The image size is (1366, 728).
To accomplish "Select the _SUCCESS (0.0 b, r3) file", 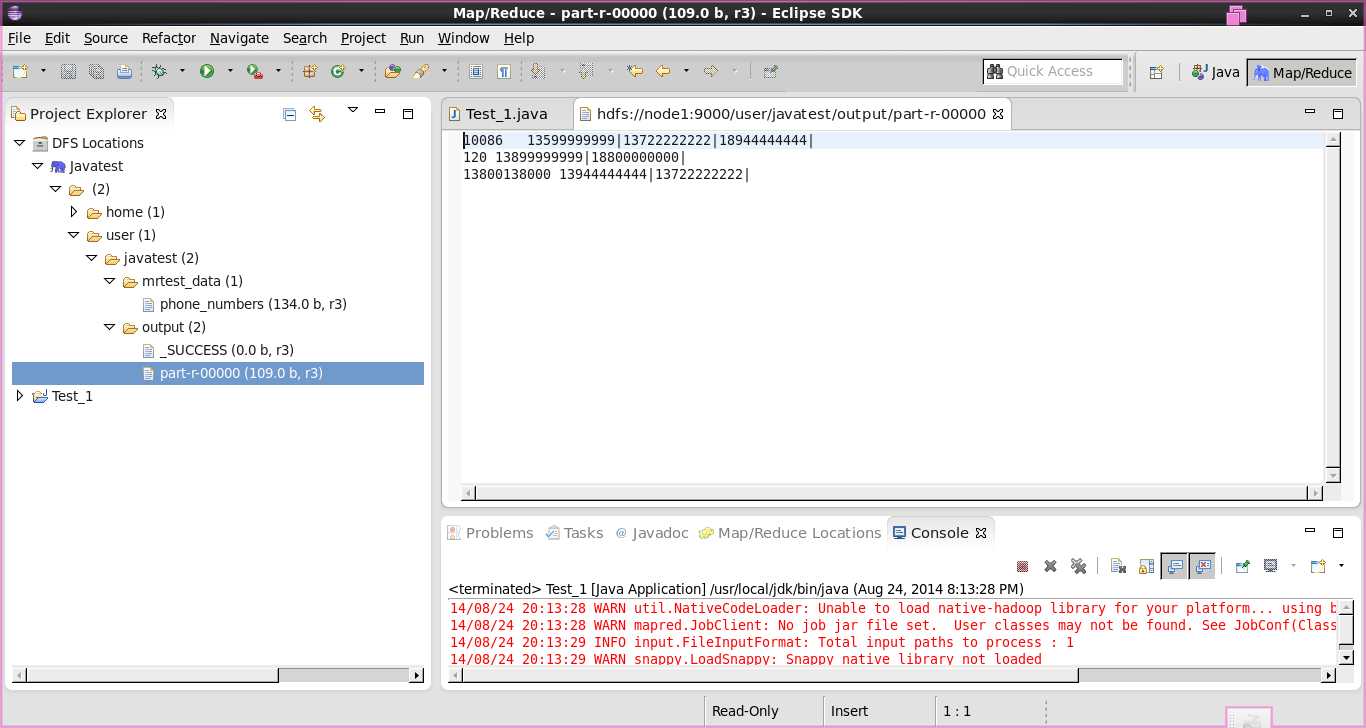I will [x=226, y=350].
